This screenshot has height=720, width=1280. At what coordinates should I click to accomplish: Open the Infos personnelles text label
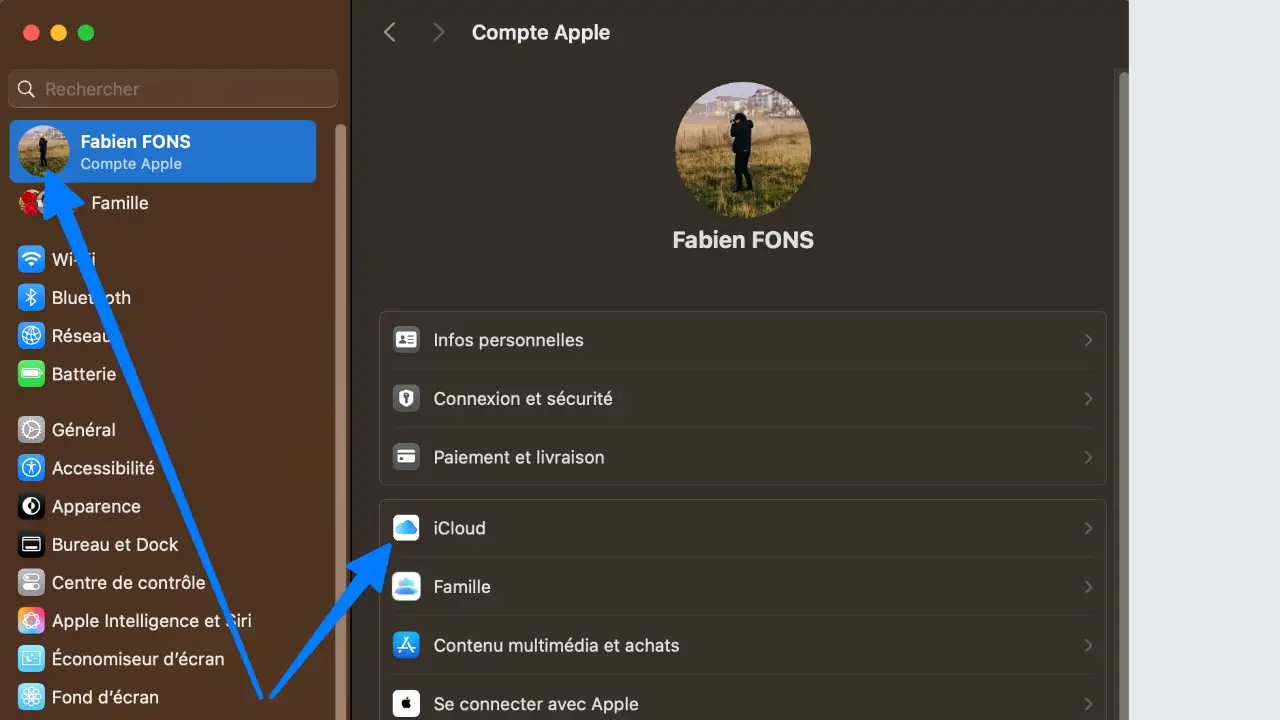(508, 340)
